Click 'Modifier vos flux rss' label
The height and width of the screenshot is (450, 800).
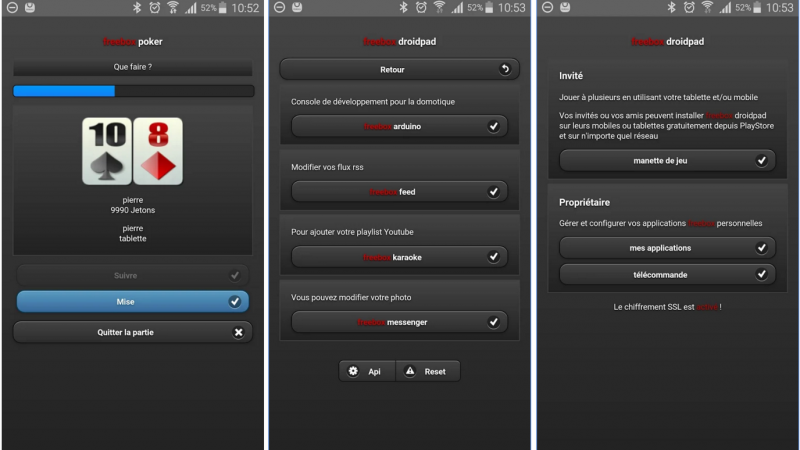[x=327, y=167]
